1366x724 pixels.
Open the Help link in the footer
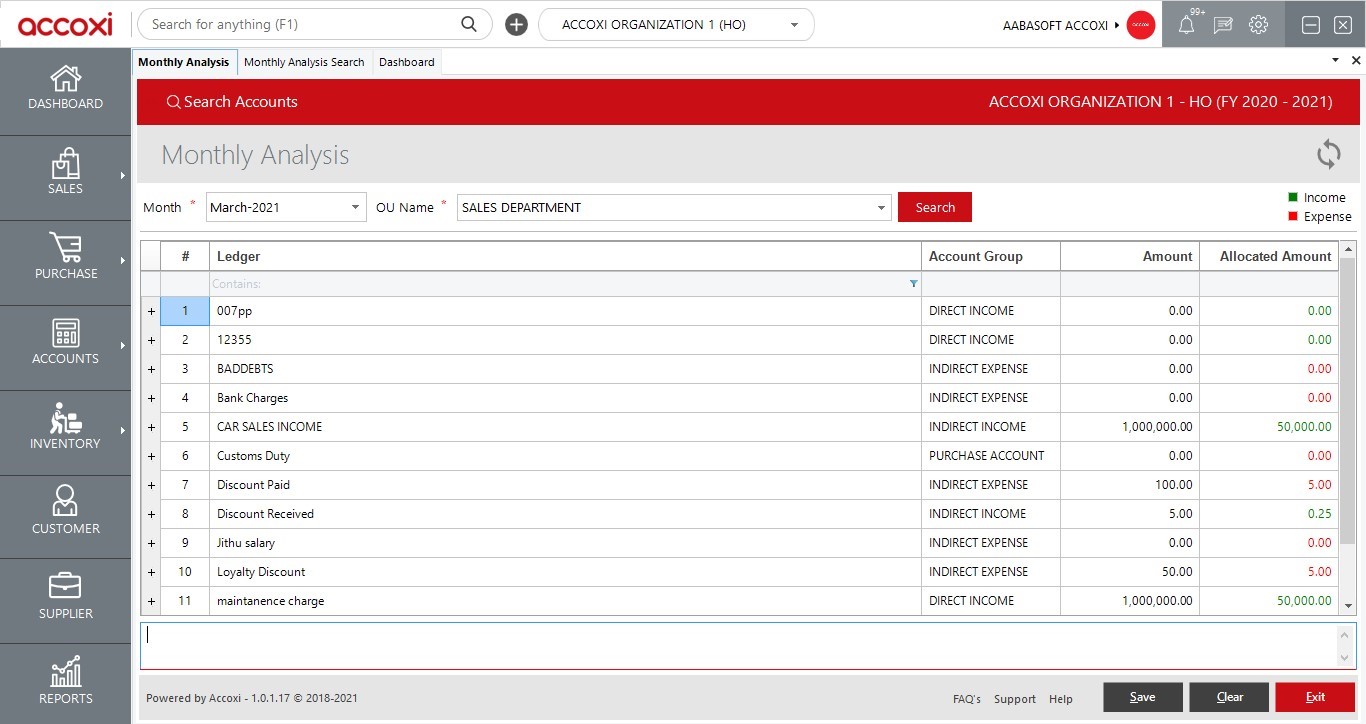[x=1061, y=699]
